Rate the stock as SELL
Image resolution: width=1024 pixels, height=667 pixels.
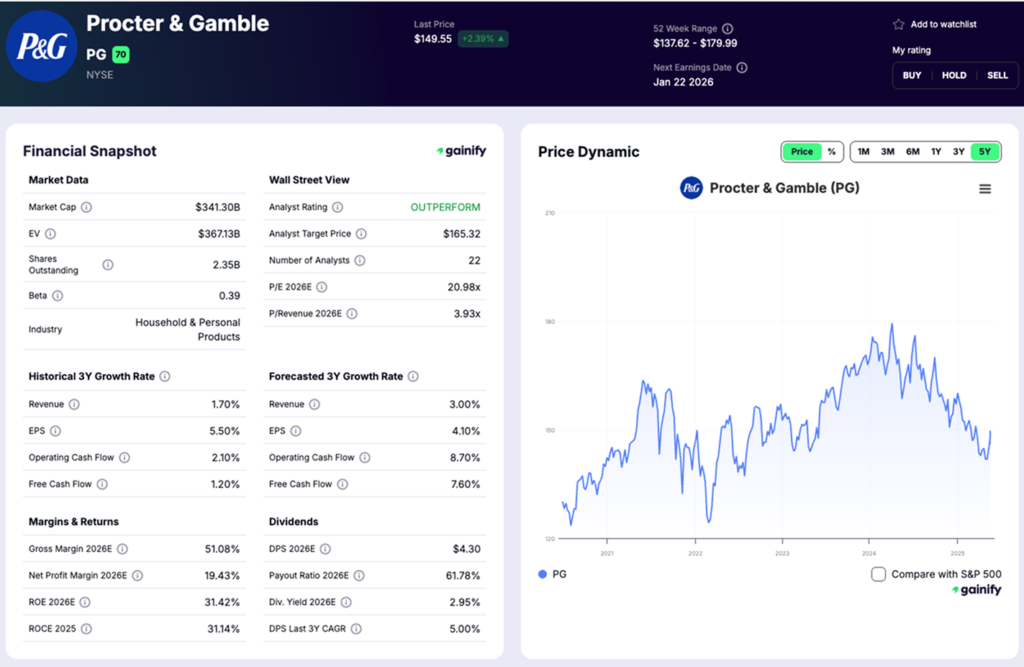[999, 75]
